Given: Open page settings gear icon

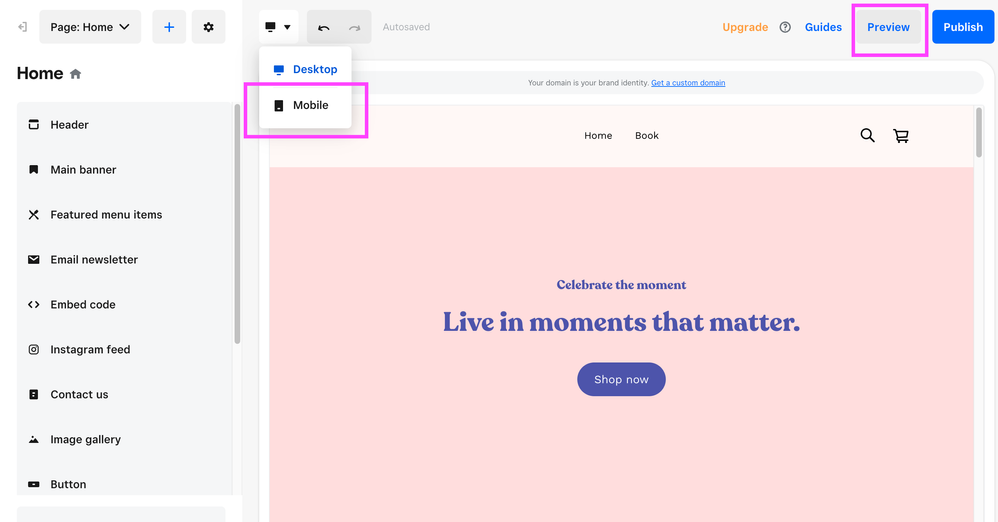Looking at the screenshot, I should coord(208,27).
